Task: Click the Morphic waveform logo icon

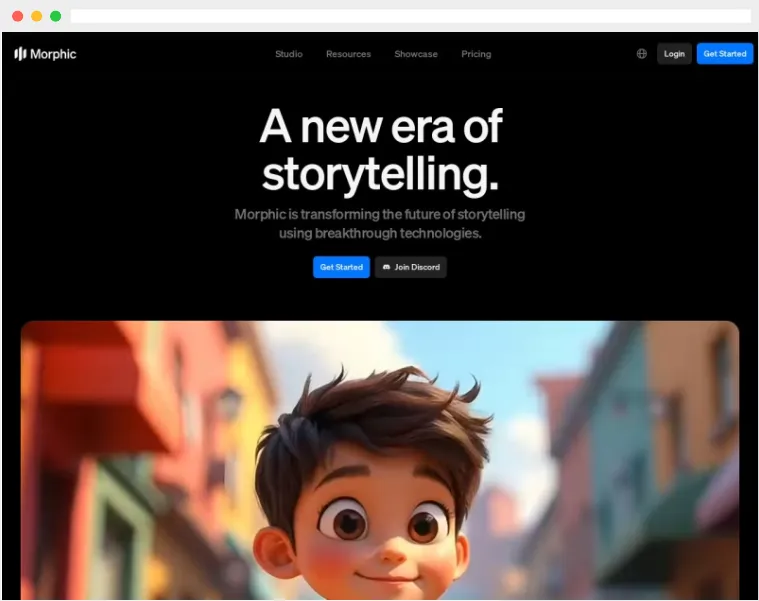Action: [20, 54]
